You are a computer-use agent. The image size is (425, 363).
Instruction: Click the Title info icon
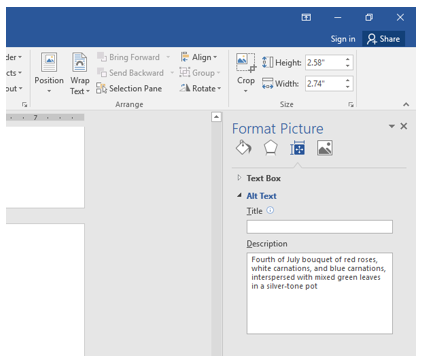[x=270, y=210]
